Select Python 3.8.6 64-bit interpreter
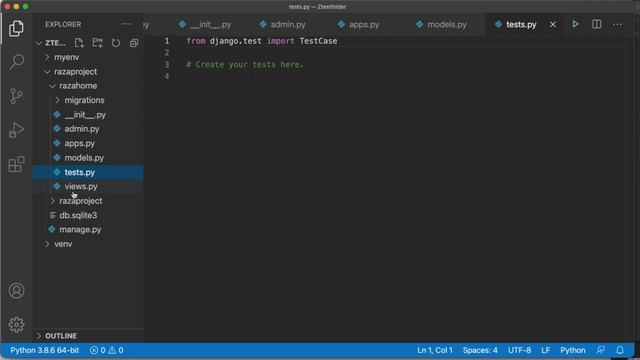Image resolution: width=640 pixels, height=360 pixels. pos(44,350)
